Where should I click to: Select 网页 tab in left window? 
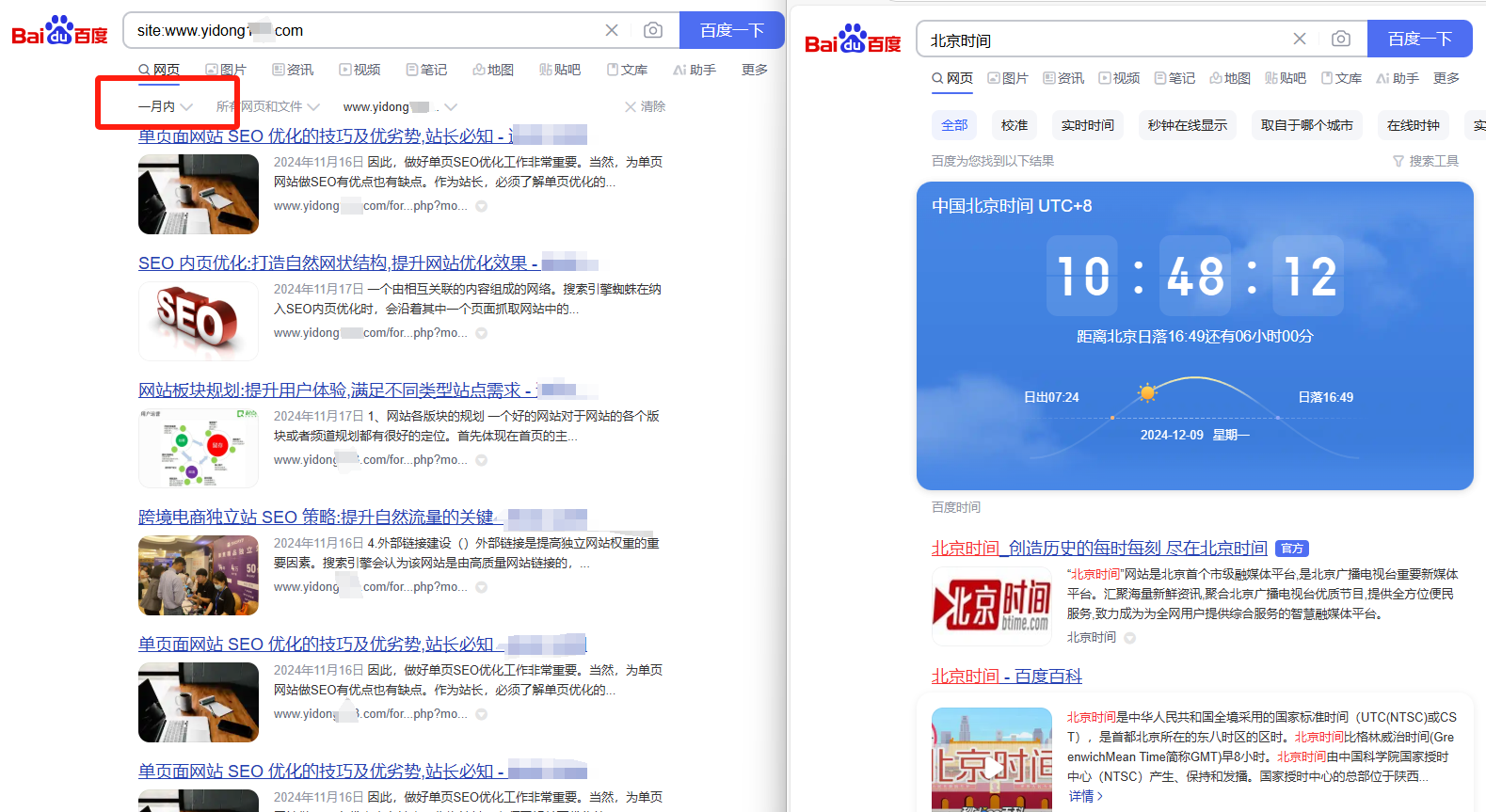(159, 70)
